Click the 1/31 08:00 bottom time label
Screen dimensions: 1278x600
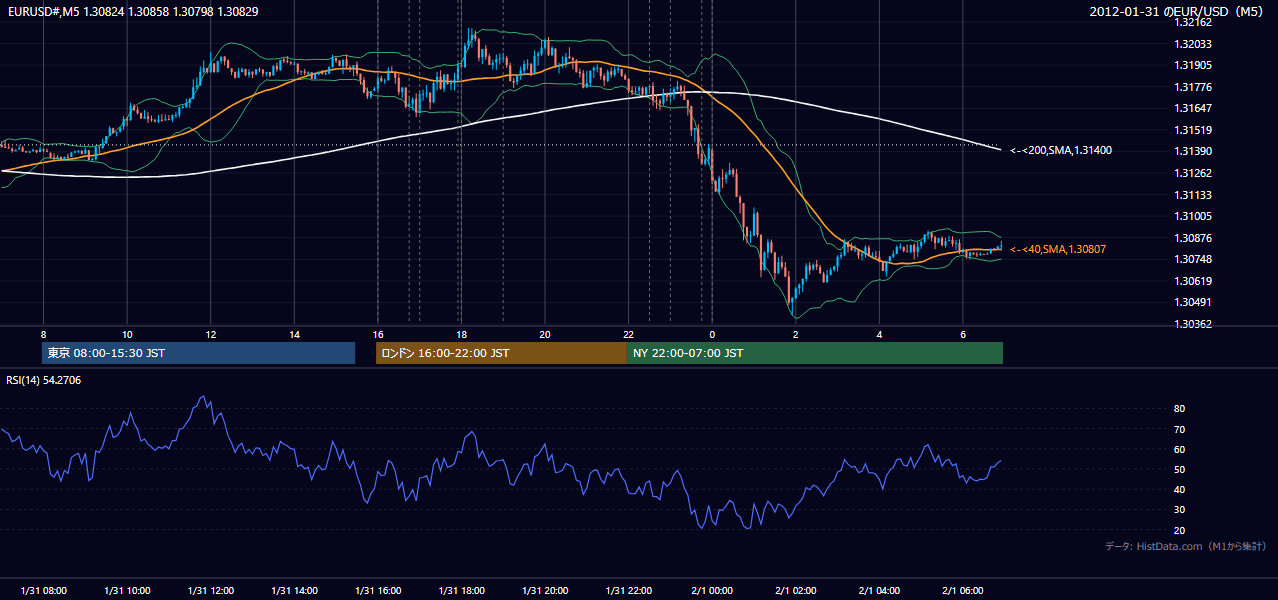click(x=43, y=591)
